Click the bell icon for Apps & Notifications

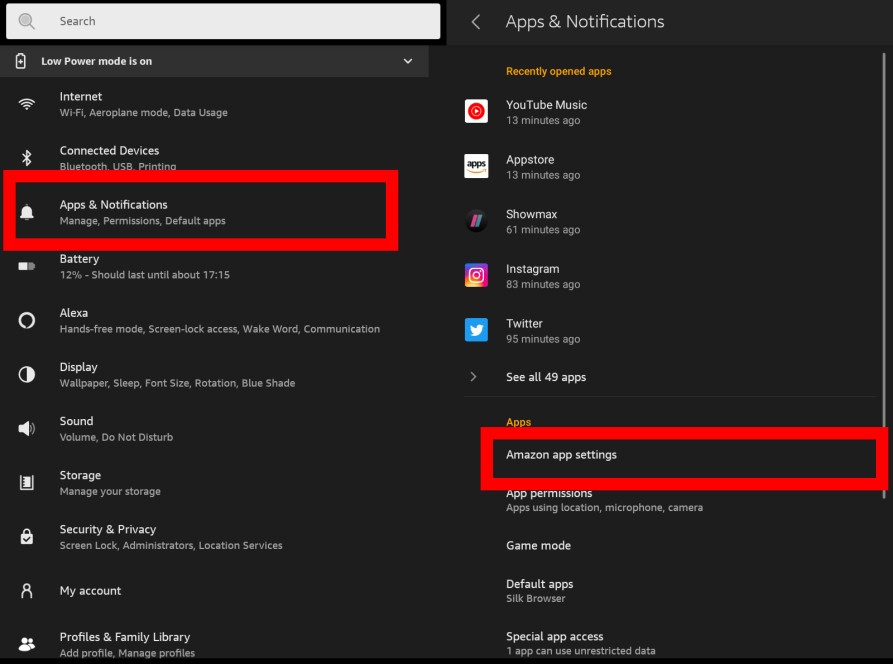pos(26,212)
